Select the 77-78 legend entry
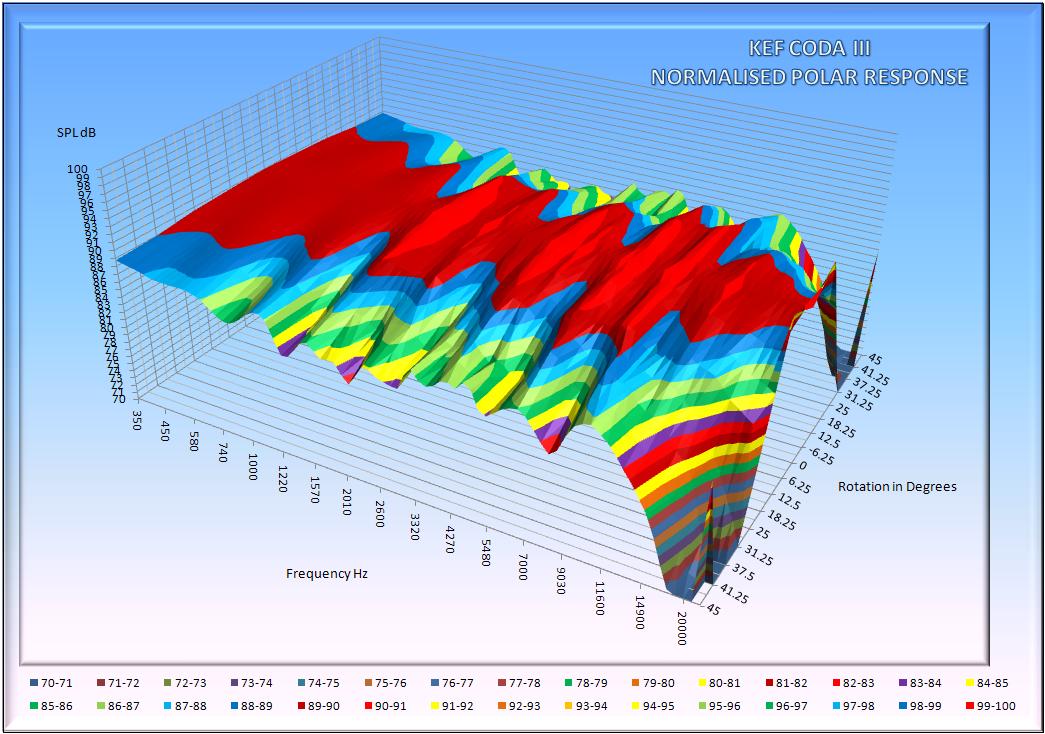Viewport: 1045px width, 734px height. point(519,683)
